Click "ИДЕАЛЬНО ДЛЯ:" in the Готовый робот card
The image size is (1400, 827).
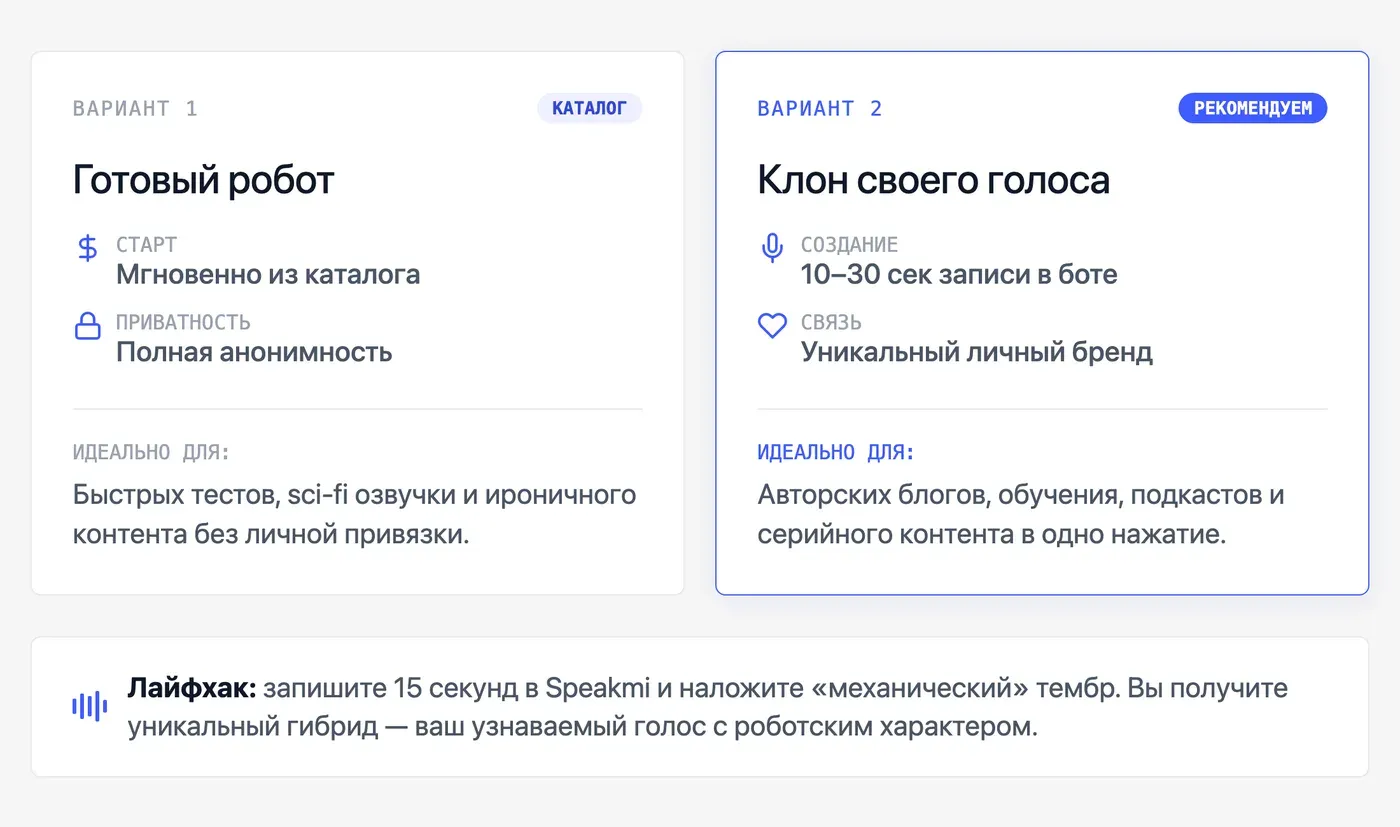(151, 452)
